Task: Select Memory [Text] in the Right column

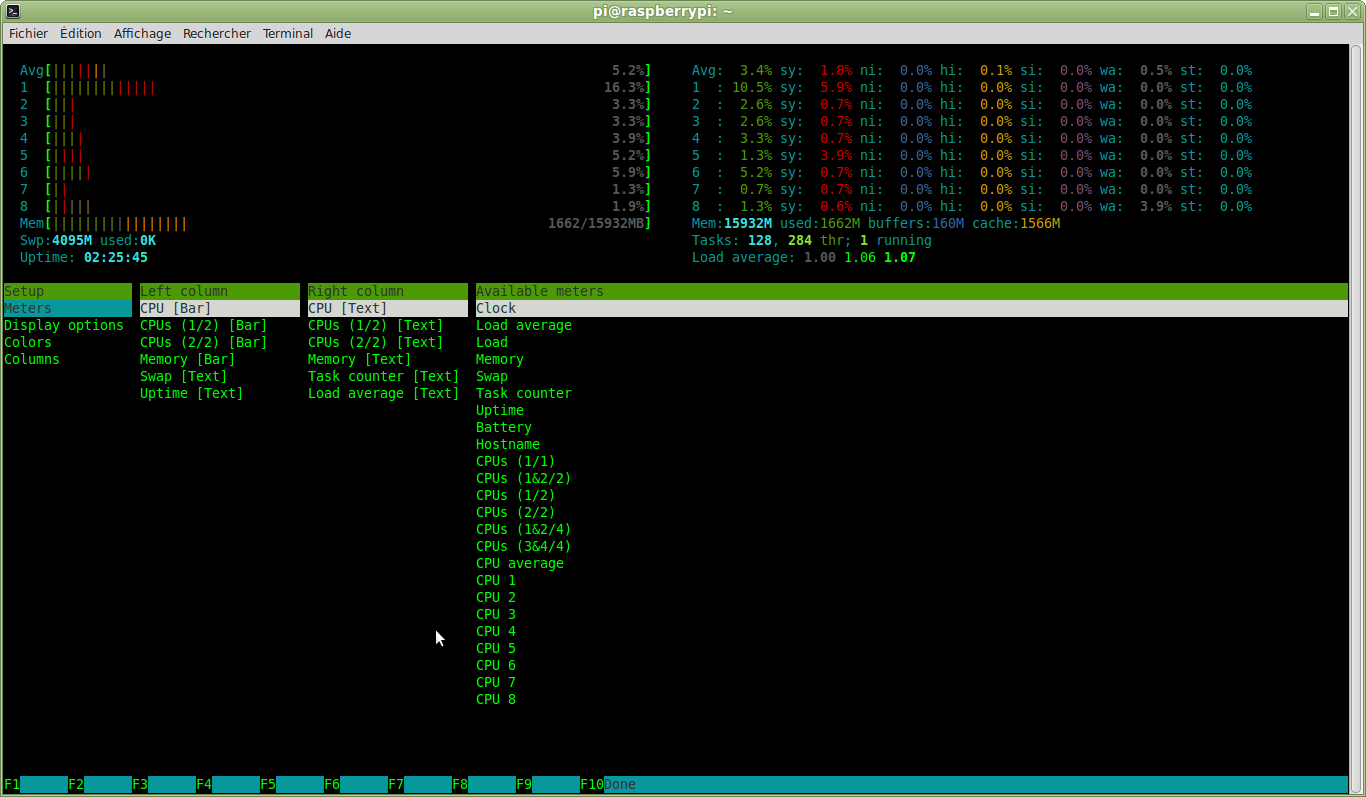Action: point(359,359)
